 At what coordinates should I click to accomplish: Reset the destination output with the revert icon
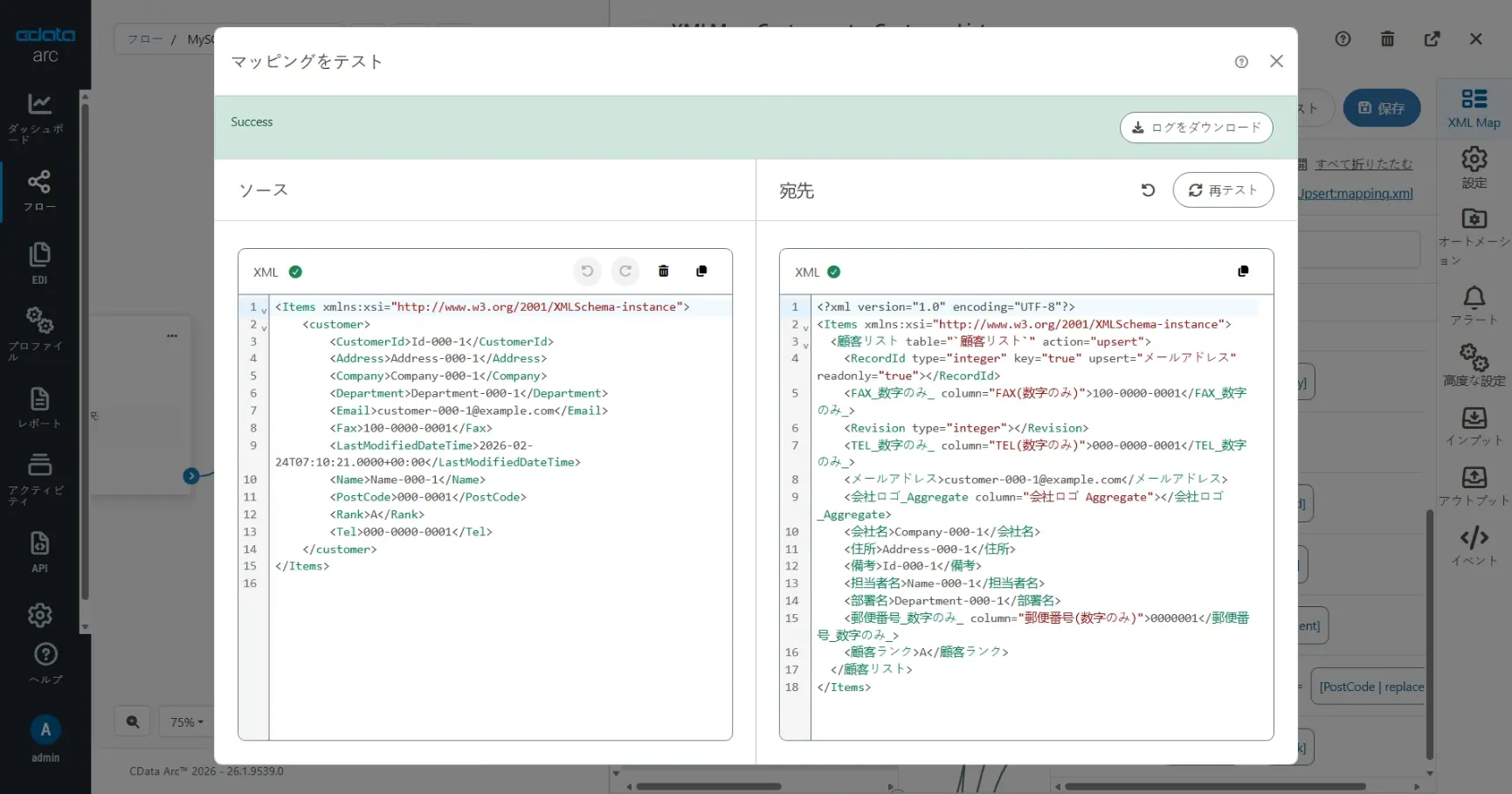(x=1148, y=190)
